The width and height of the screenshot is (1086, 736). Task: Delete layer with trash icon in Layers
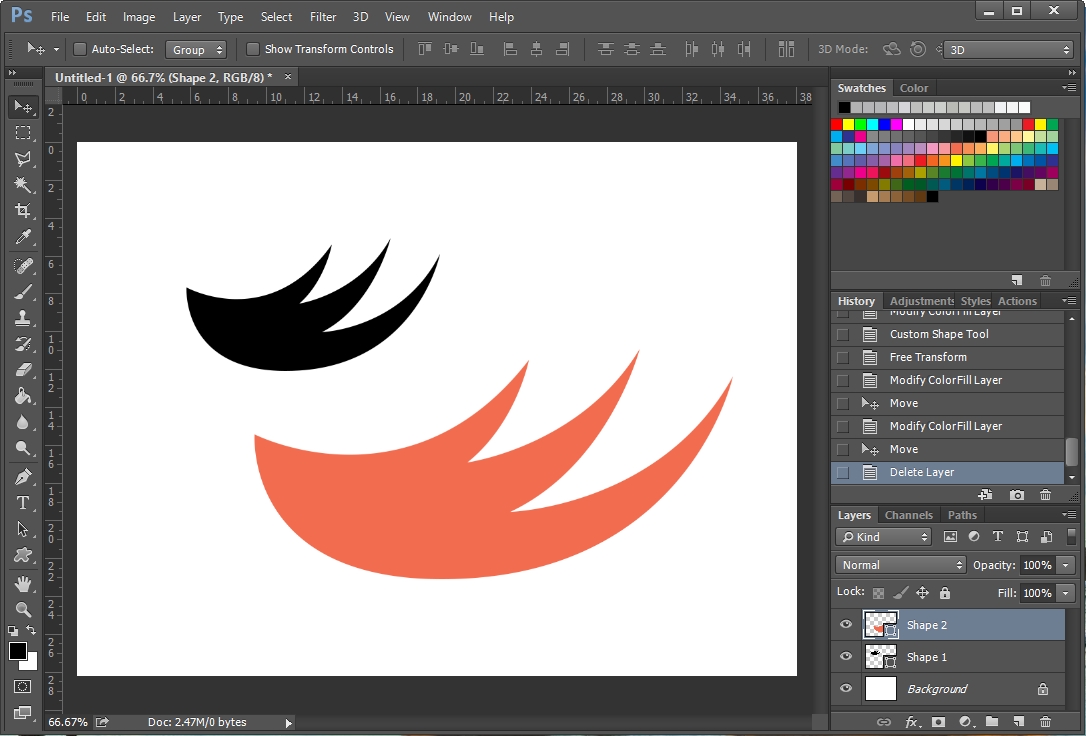tap(1045, 721)
